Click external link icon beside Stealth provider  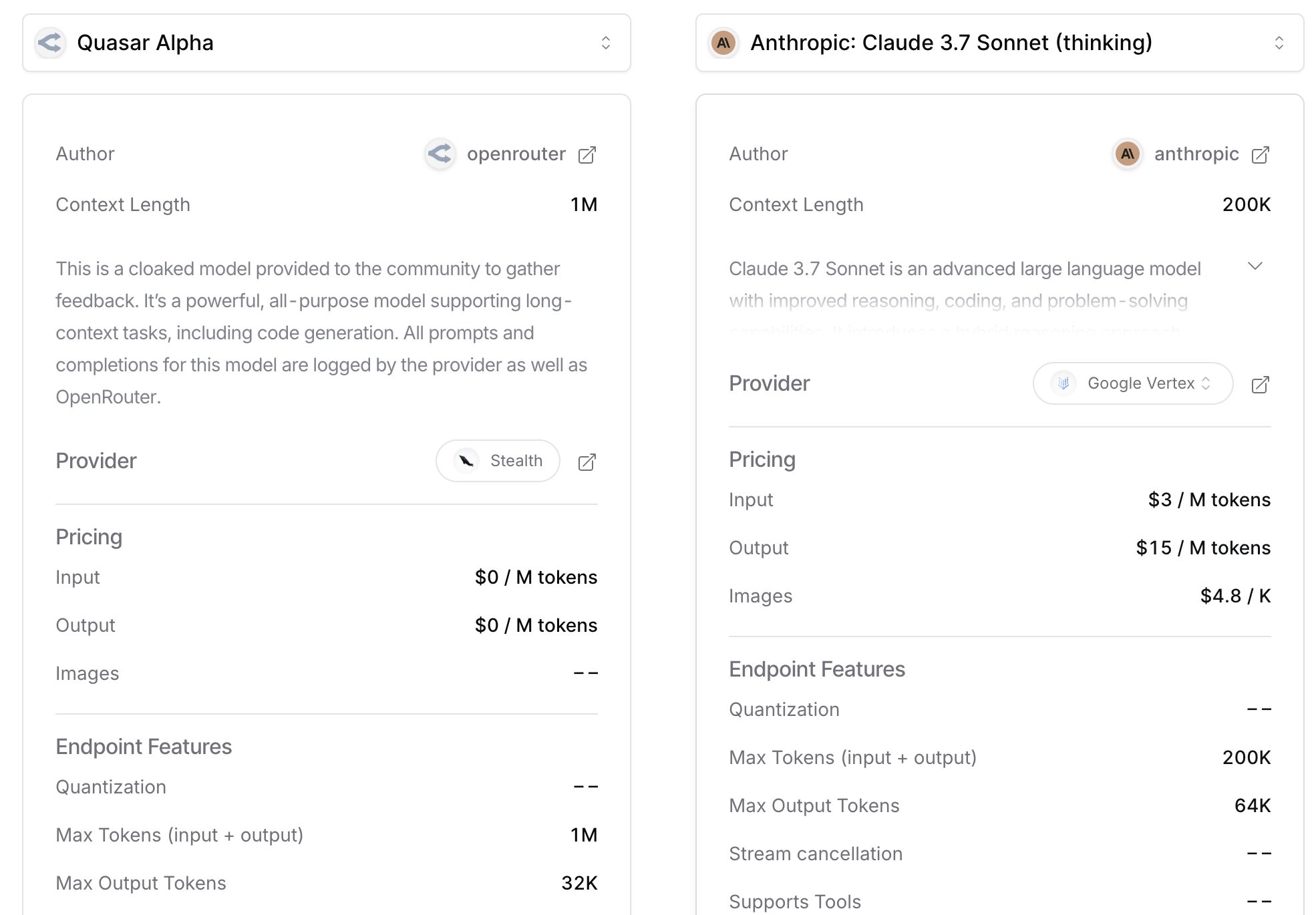(587, 462)
